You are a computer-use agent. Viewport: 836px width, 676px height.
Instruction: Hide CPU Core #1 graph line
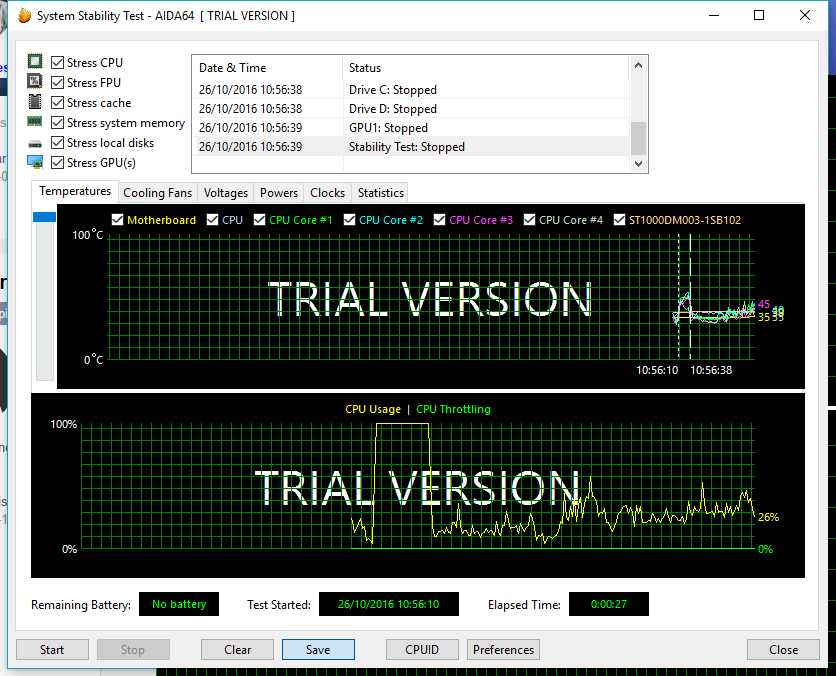(x=259, y=220)
